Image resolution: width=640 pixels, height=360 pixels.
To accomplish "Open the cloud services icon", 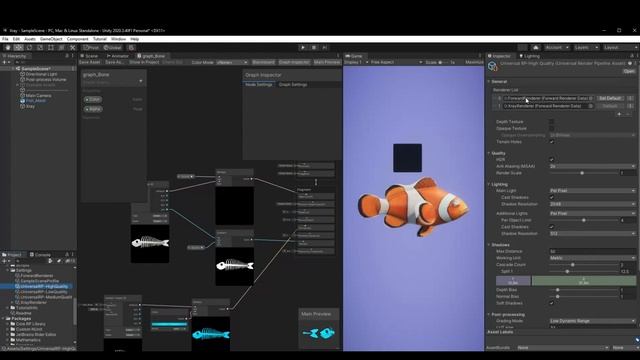I will [x=536, y=48].
